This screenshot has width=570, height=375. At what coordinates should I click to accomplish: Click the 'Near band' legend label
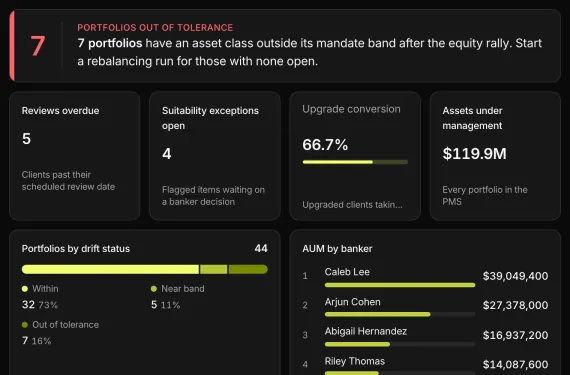[x=183, y=289]
